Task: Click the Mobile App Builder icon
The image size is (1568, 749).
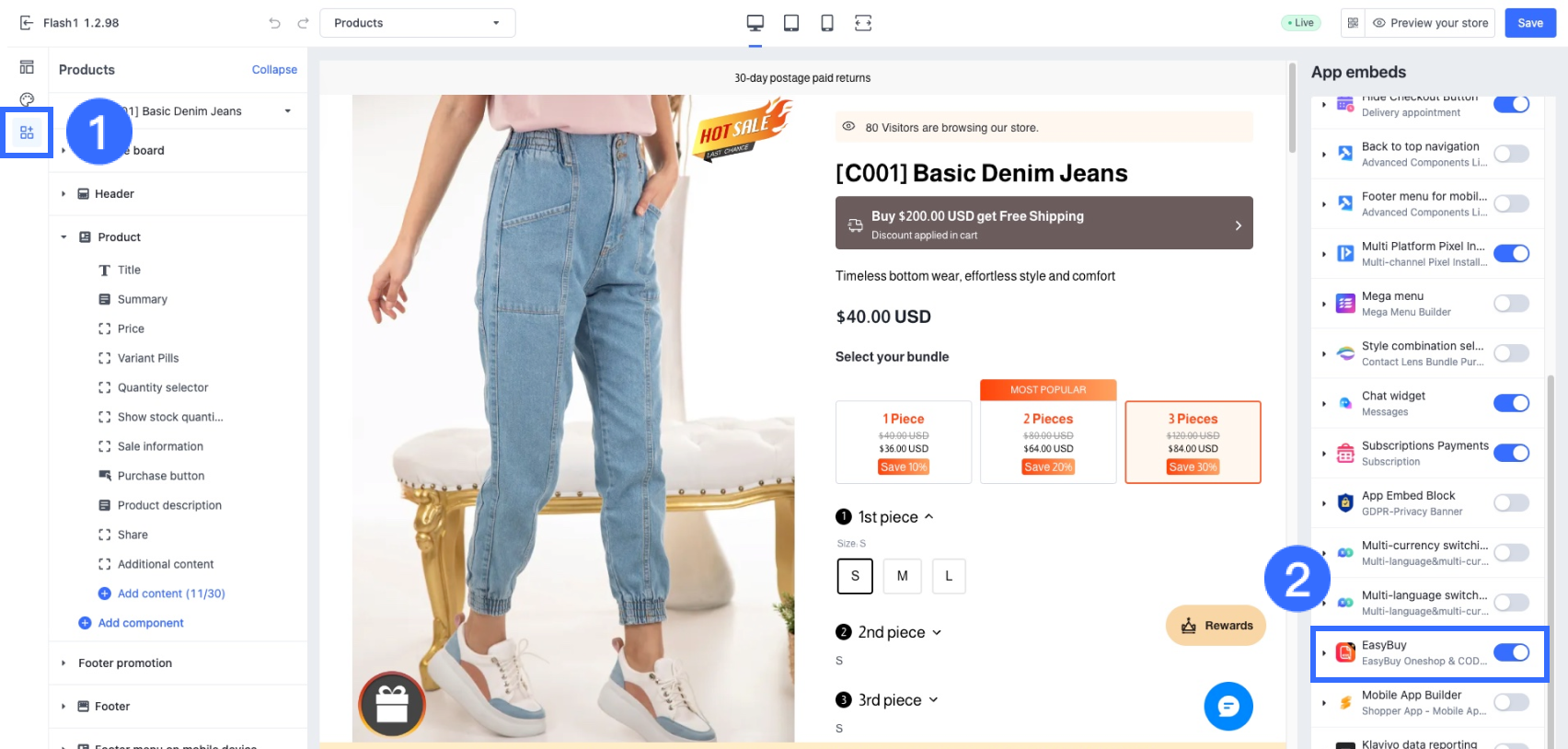Action: [1345, 703]
